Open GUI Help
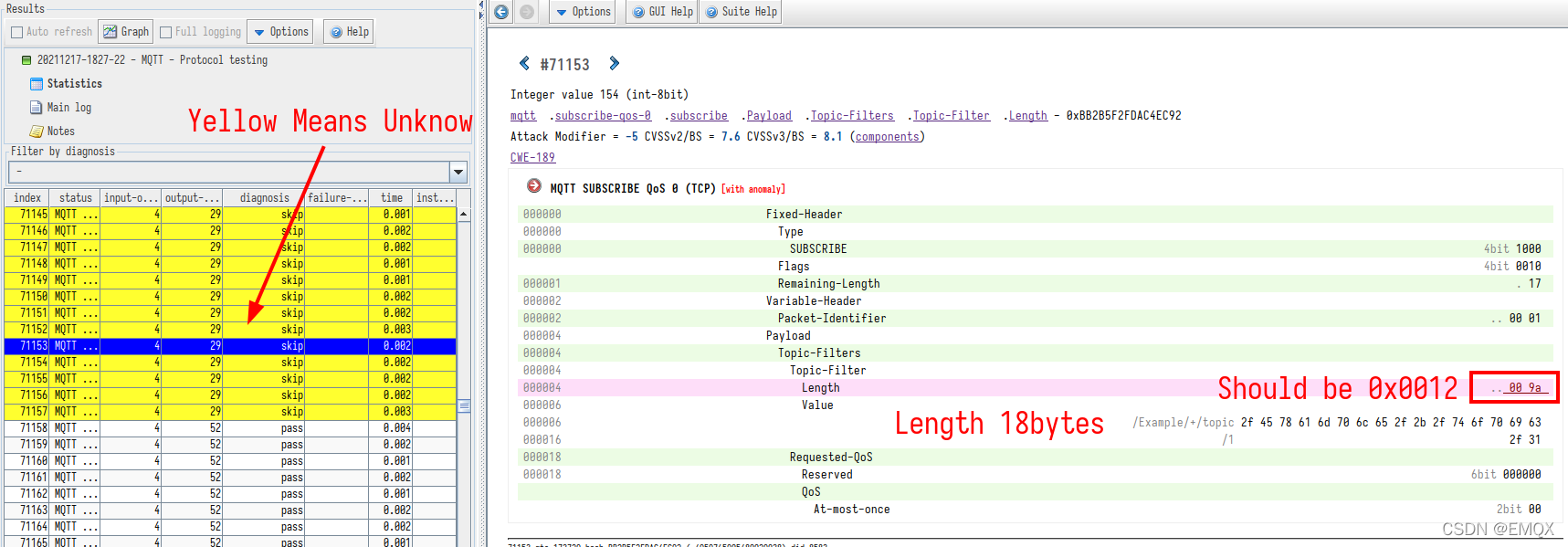This screenshot has width=1568, height=547. (663, 12)
